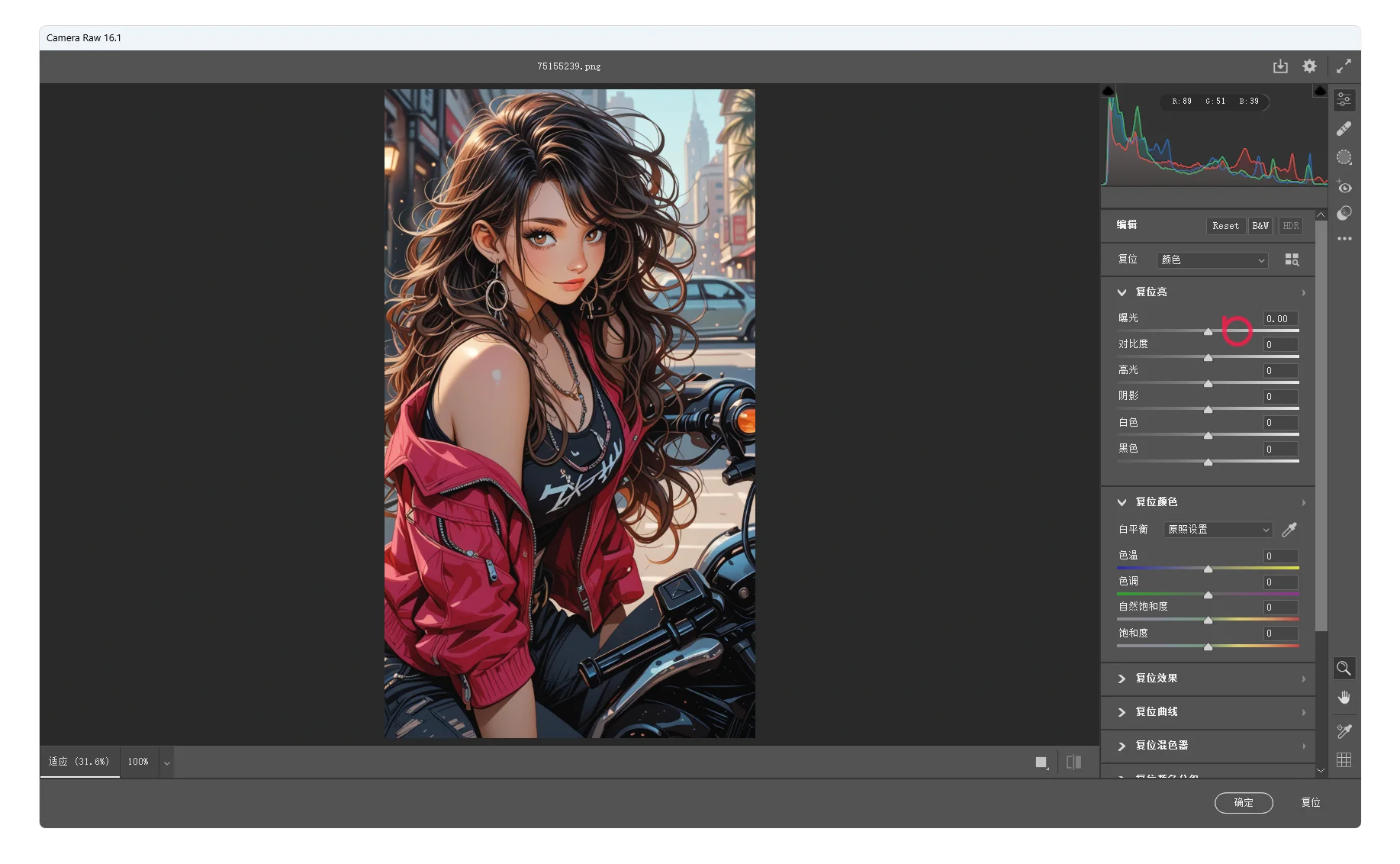Click the panel scrollbar up arrow
The image size is (1400, 864).
(1321, 215)
